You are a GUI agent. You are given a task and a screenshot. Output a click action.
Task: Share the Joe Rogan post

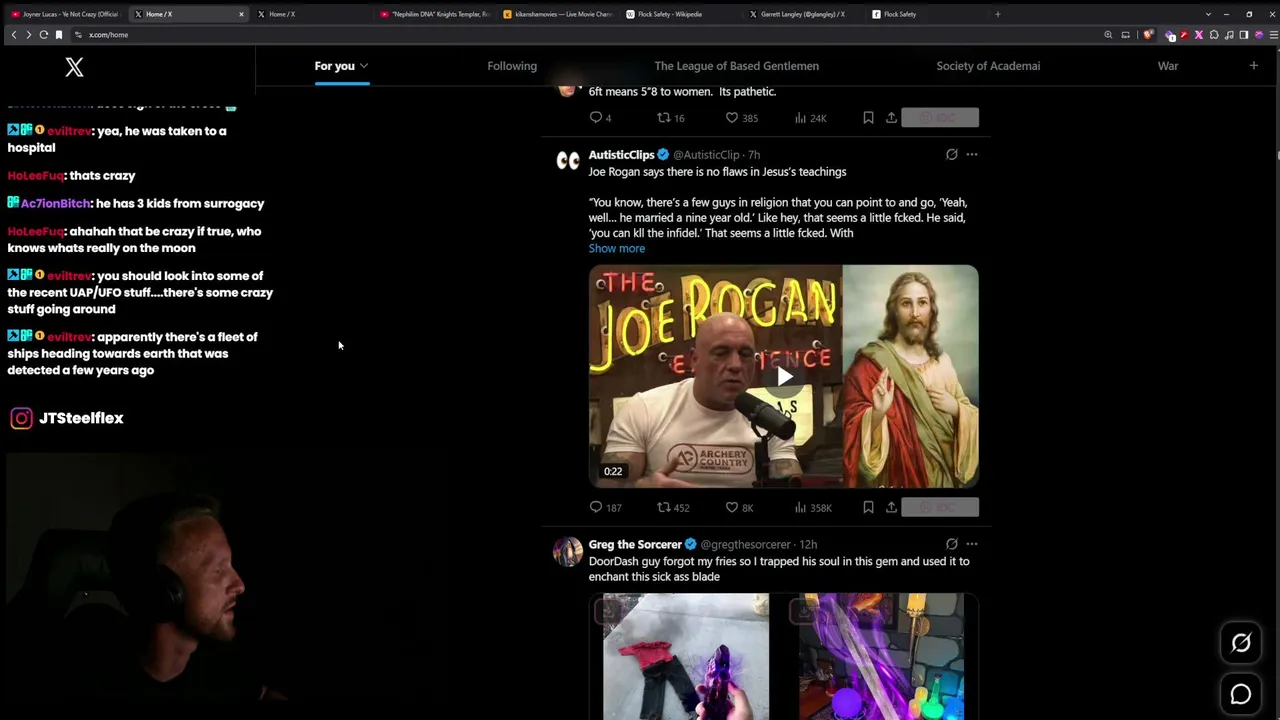tap(891, 508)
